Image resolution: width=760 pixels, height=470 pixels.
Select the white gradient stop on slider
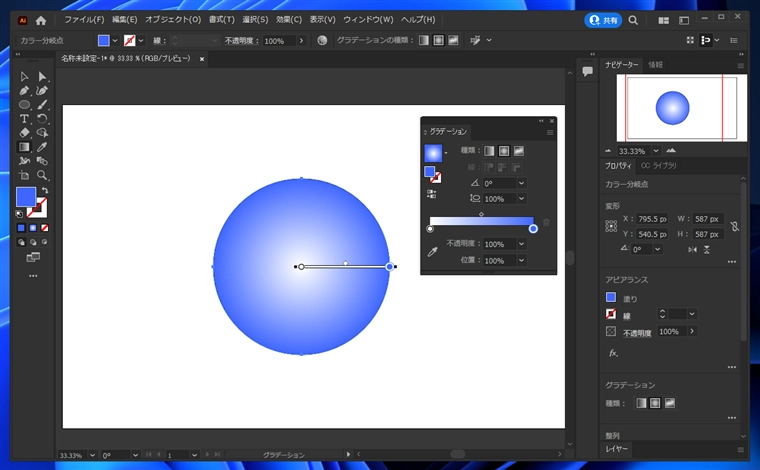[430, 229]
